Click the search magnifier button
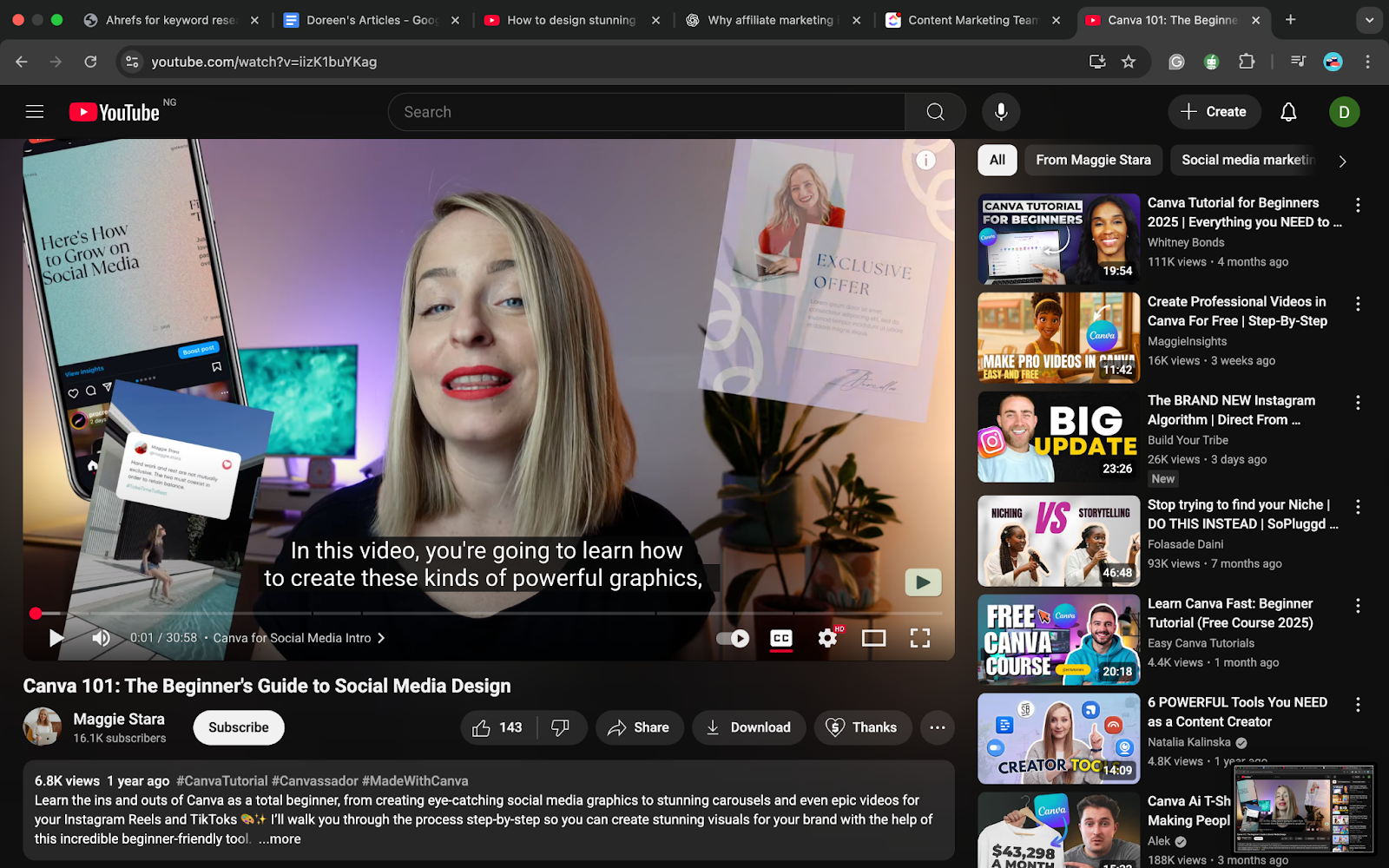This screenshot has height=868, width=1389. [x=935, y=112]
